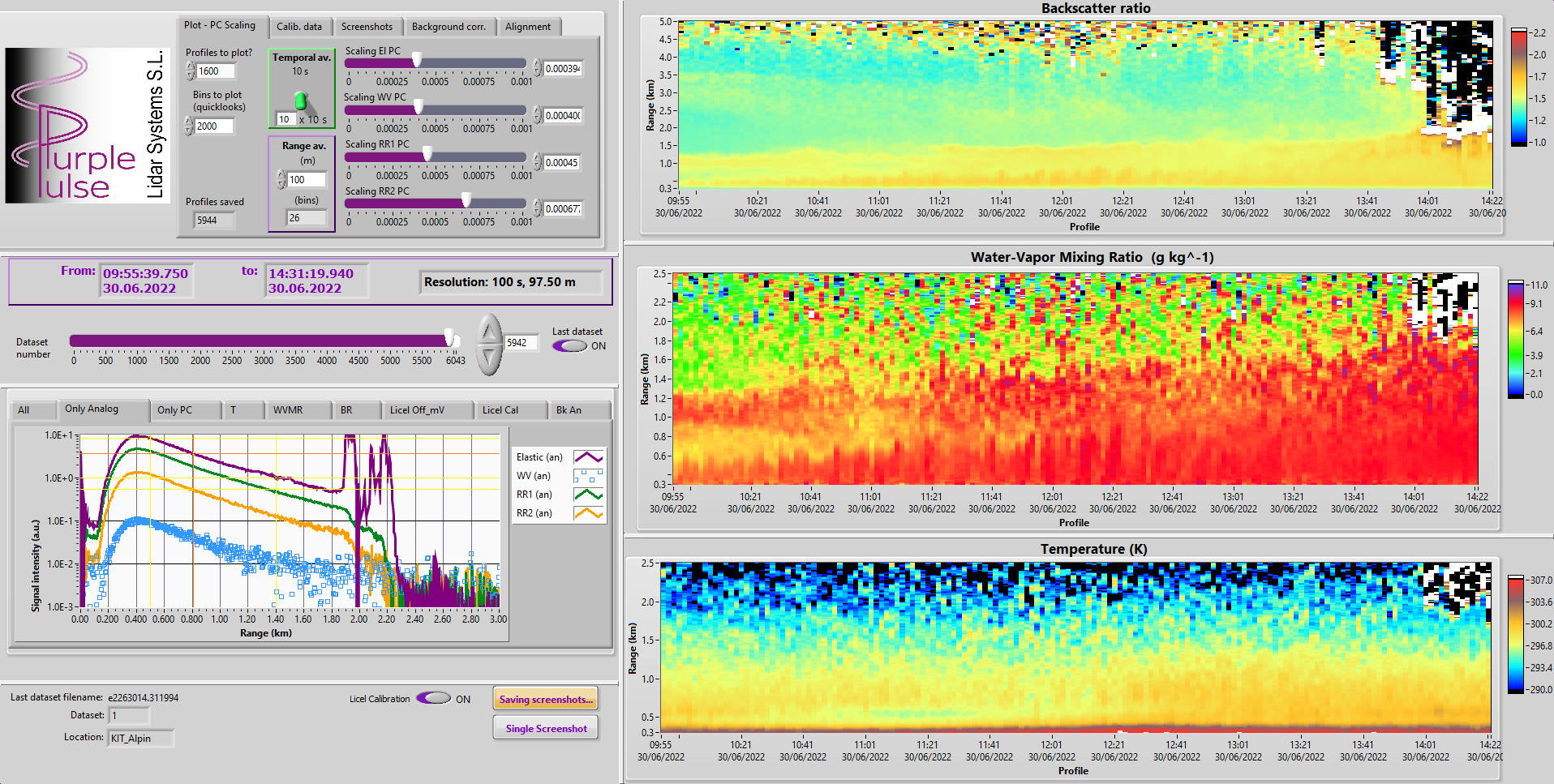Select the Only Analog tab
Viewport: 1554px width, 784px height.
(103, 409)
